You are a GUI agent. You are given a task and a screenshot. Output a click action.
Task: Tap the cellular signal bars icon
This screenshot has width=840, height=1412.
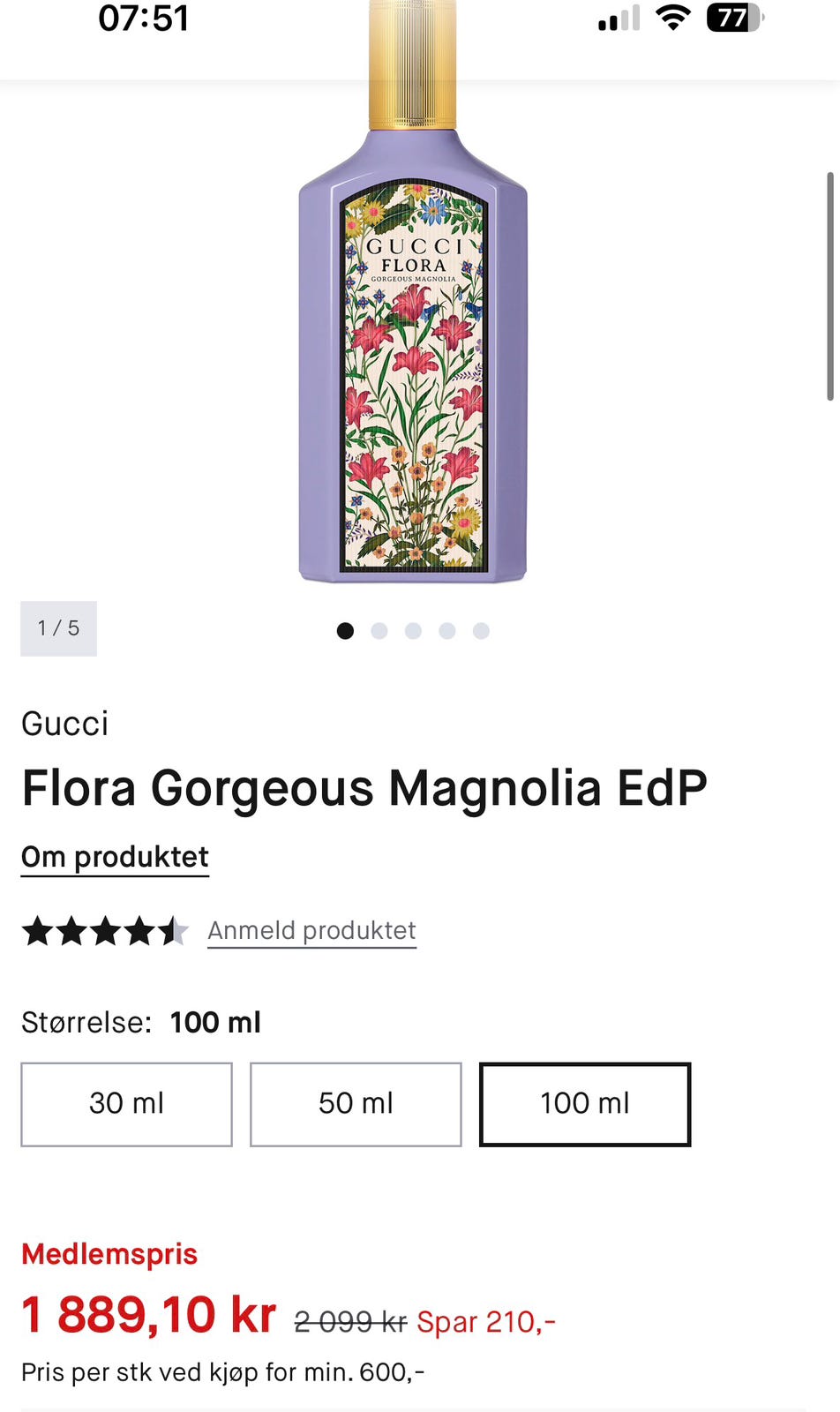click(x=619, y=19)
